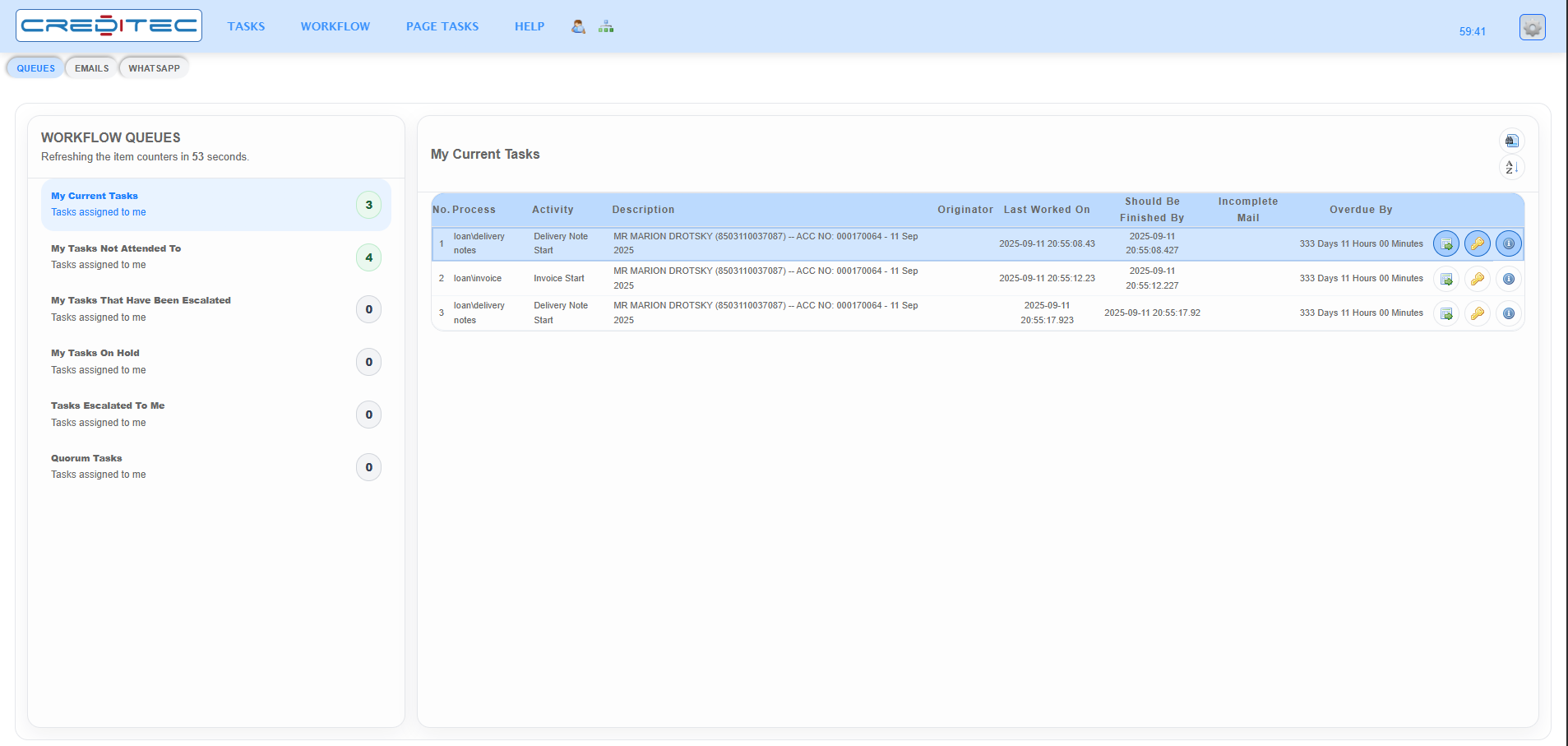Image resolution: width=1568 pixels, height=746 pixels.
Task: Click finish-by date 2025-09-11 20:55:17.92 in row 3
Action: coord(1152,313)
